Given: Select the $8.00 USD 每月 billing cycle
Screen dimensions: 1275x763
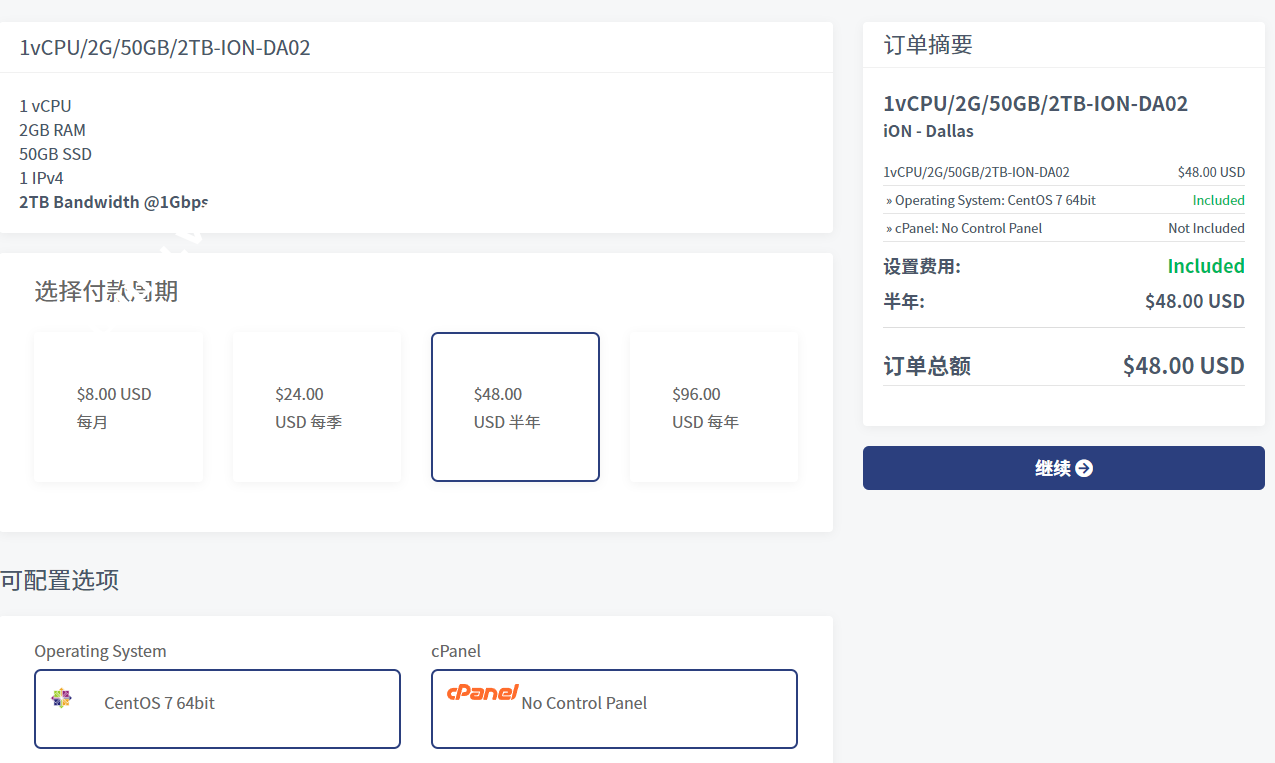Looking at the screenshot, I should click(x=118, y=407).
